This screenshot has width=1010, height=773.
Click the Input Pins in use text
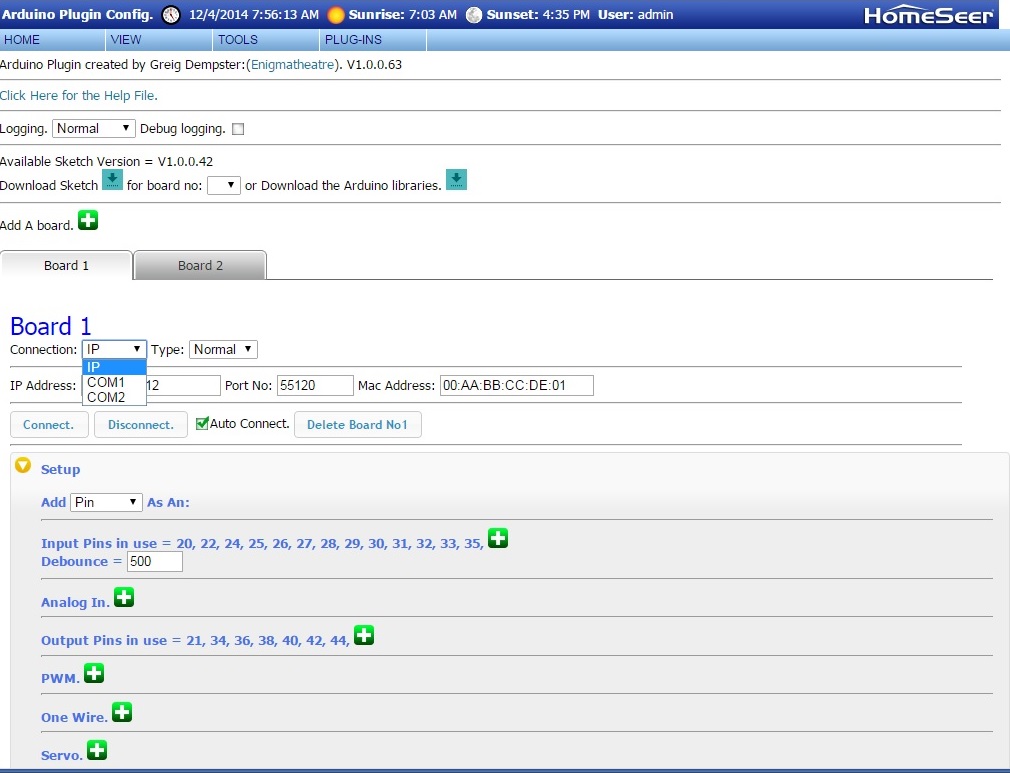(262, 543)
